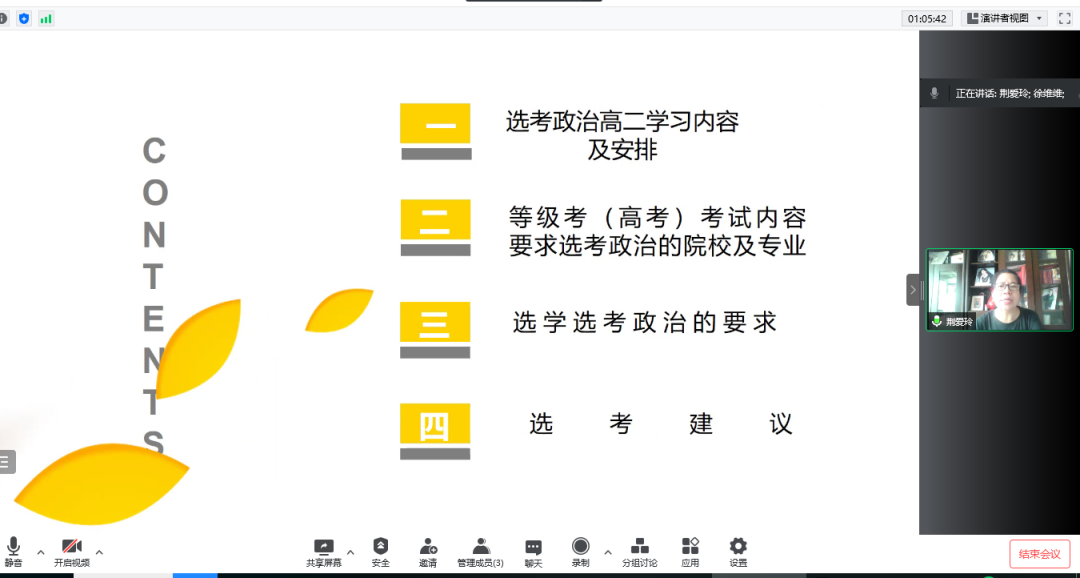Open the Apps (应用) icon
The image size is (1080, 578).
pos(690,551)
